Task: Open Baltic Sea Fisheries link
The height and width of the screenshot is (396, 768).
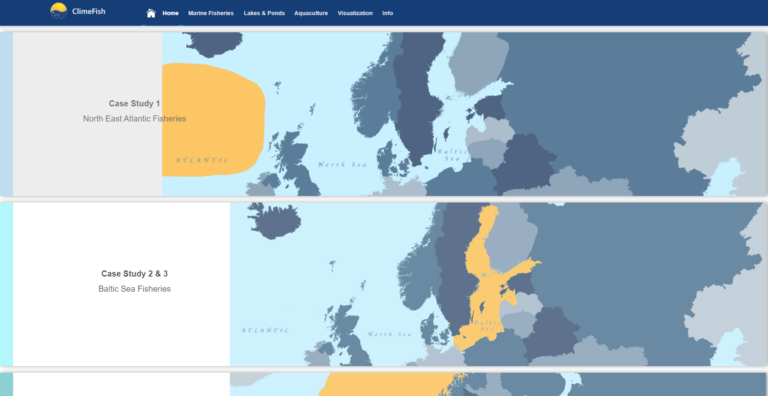Action: pos(134,289)
